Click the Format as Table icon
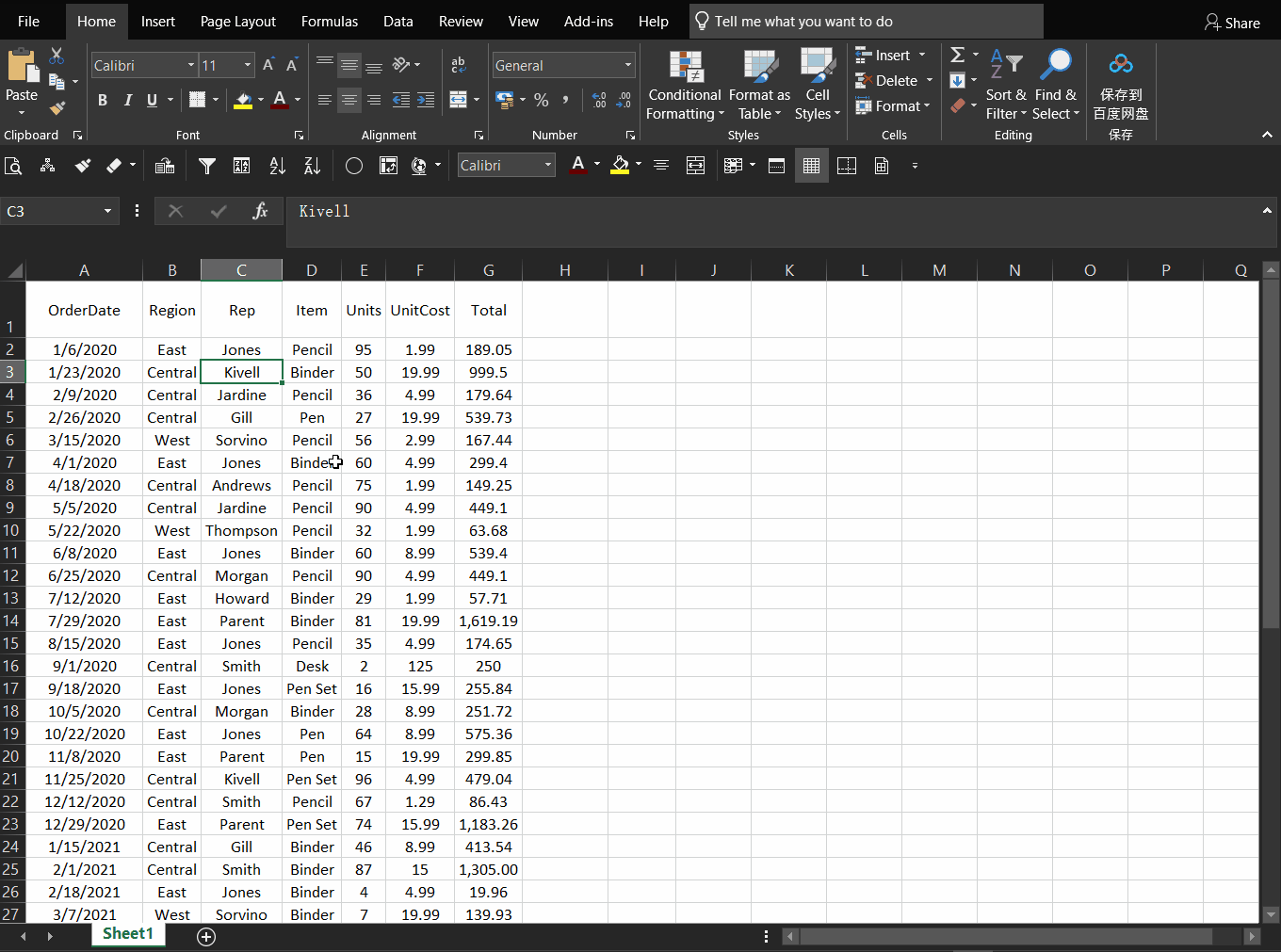1281x952 pixels. tap(759, 66)
